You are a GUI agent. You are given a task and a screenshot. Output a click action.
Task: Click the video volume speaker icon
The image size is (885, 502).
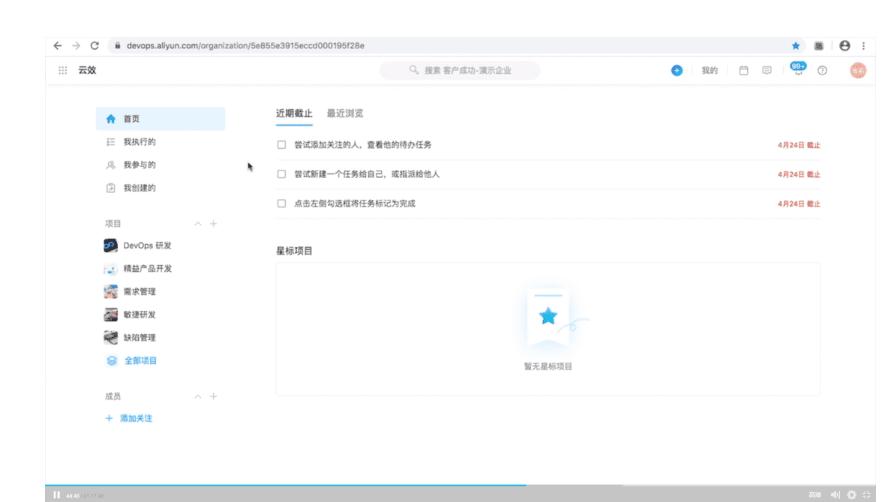click(x=835, y=495)
